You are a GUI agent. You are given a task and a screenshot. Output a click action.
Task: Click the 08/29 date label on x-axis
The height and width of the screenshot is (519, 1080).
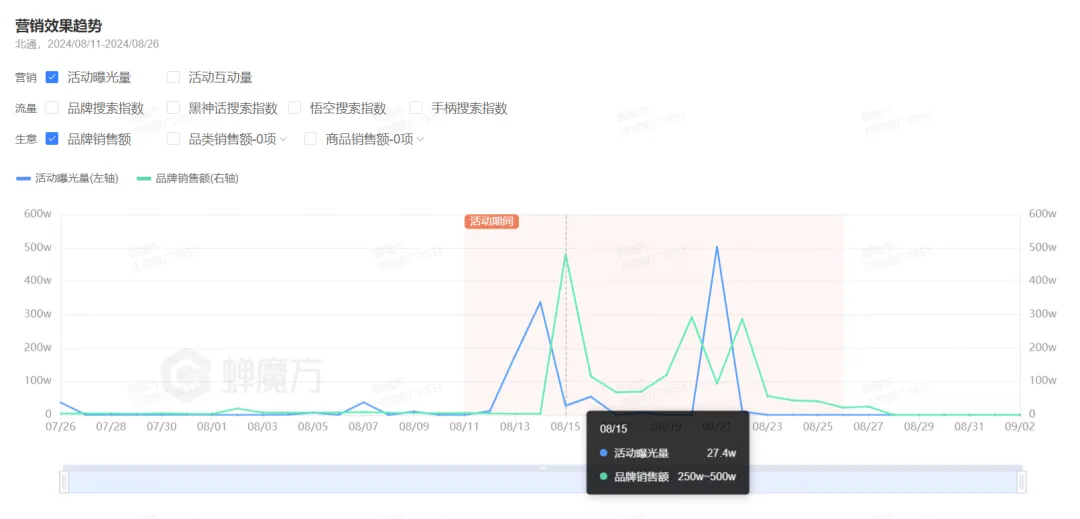(919, 427)
